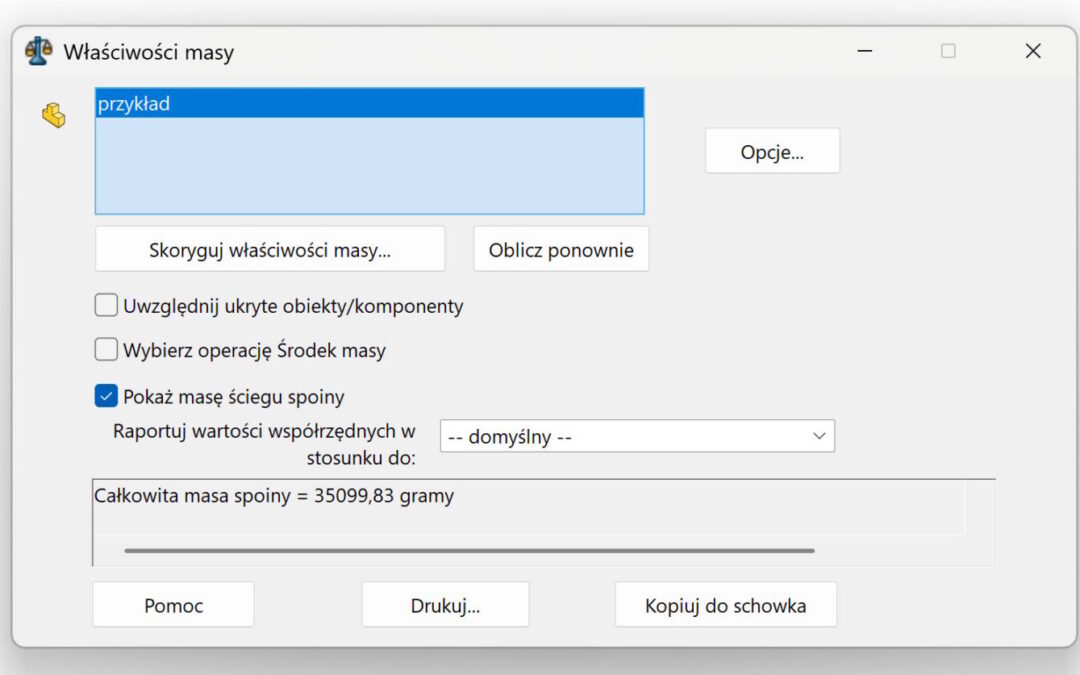Click the Całkowita masa spoiny result text
1080x675 pixels.
(274, 496)
